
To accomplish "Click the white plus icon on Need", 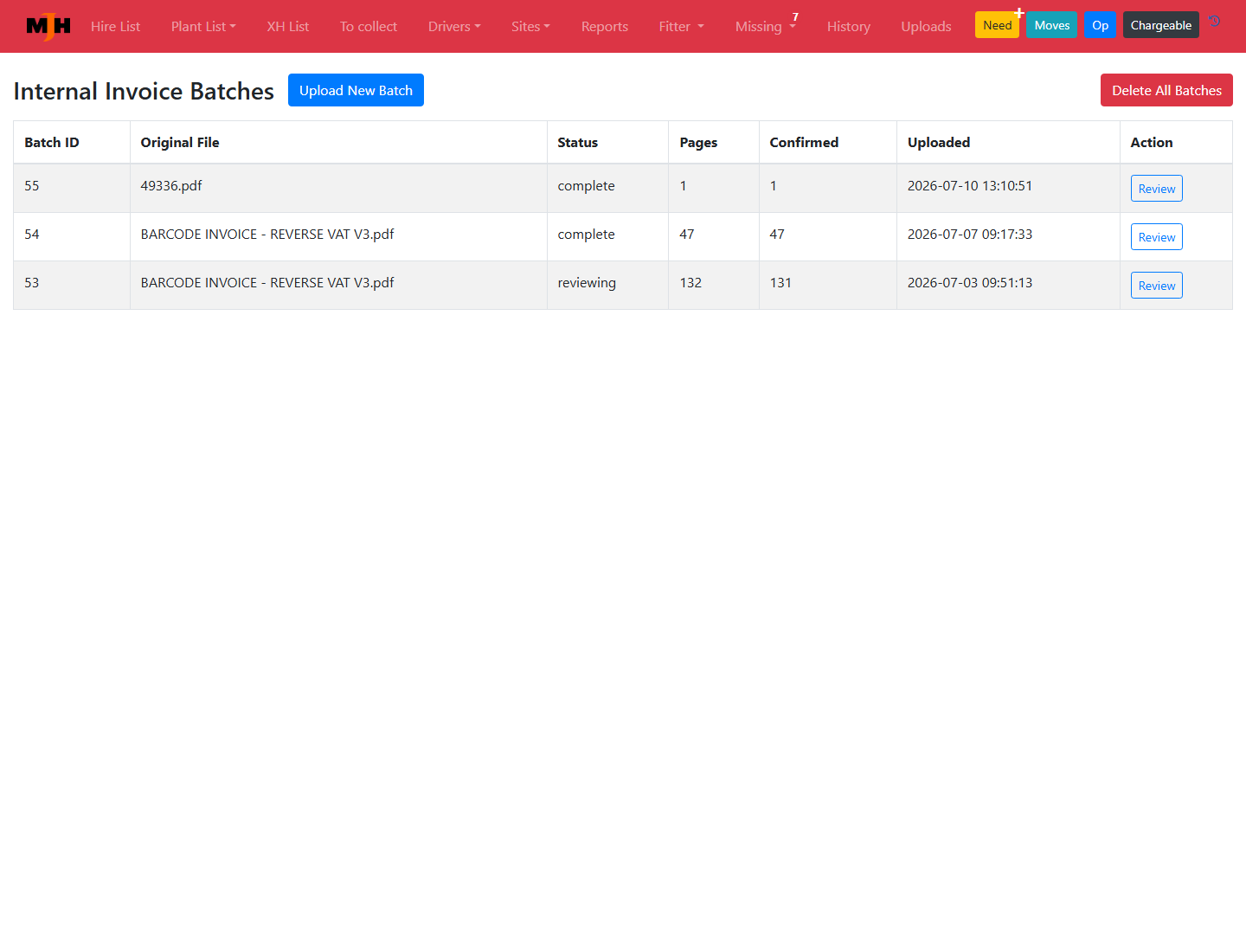I will (x=1019, y=13).
